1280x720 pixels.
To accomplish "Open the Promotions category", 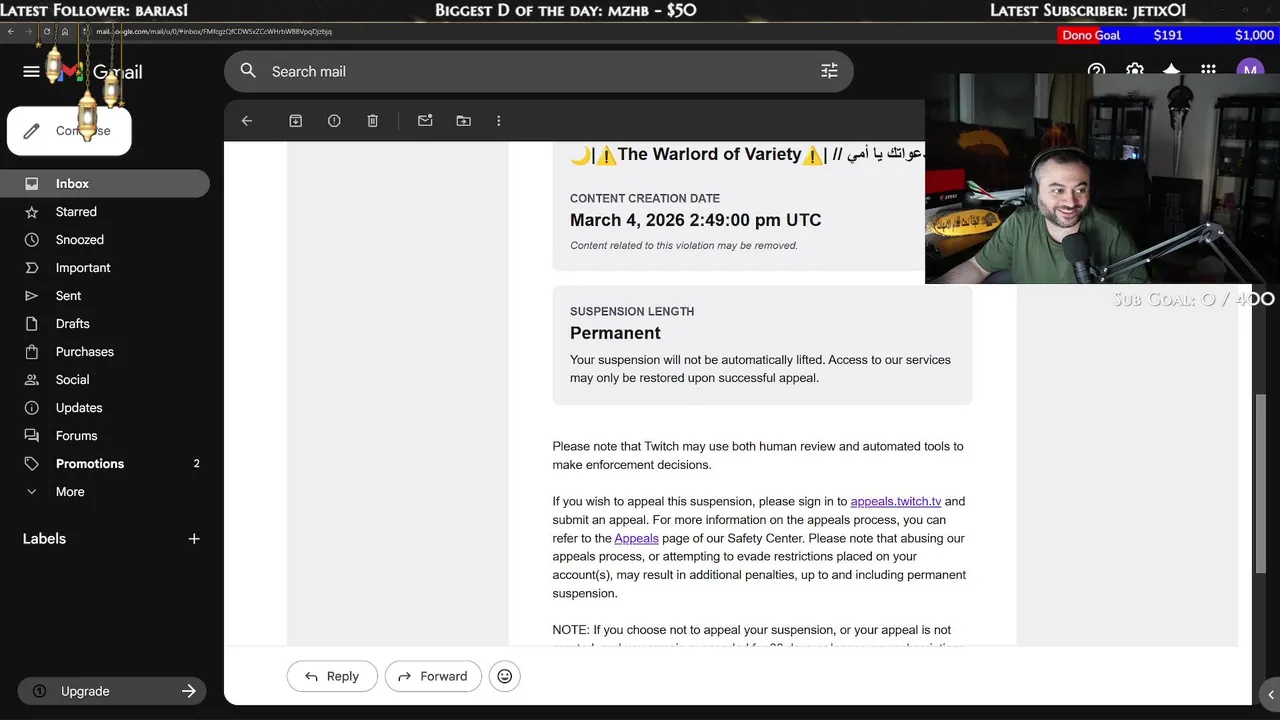I will [105, 464].
